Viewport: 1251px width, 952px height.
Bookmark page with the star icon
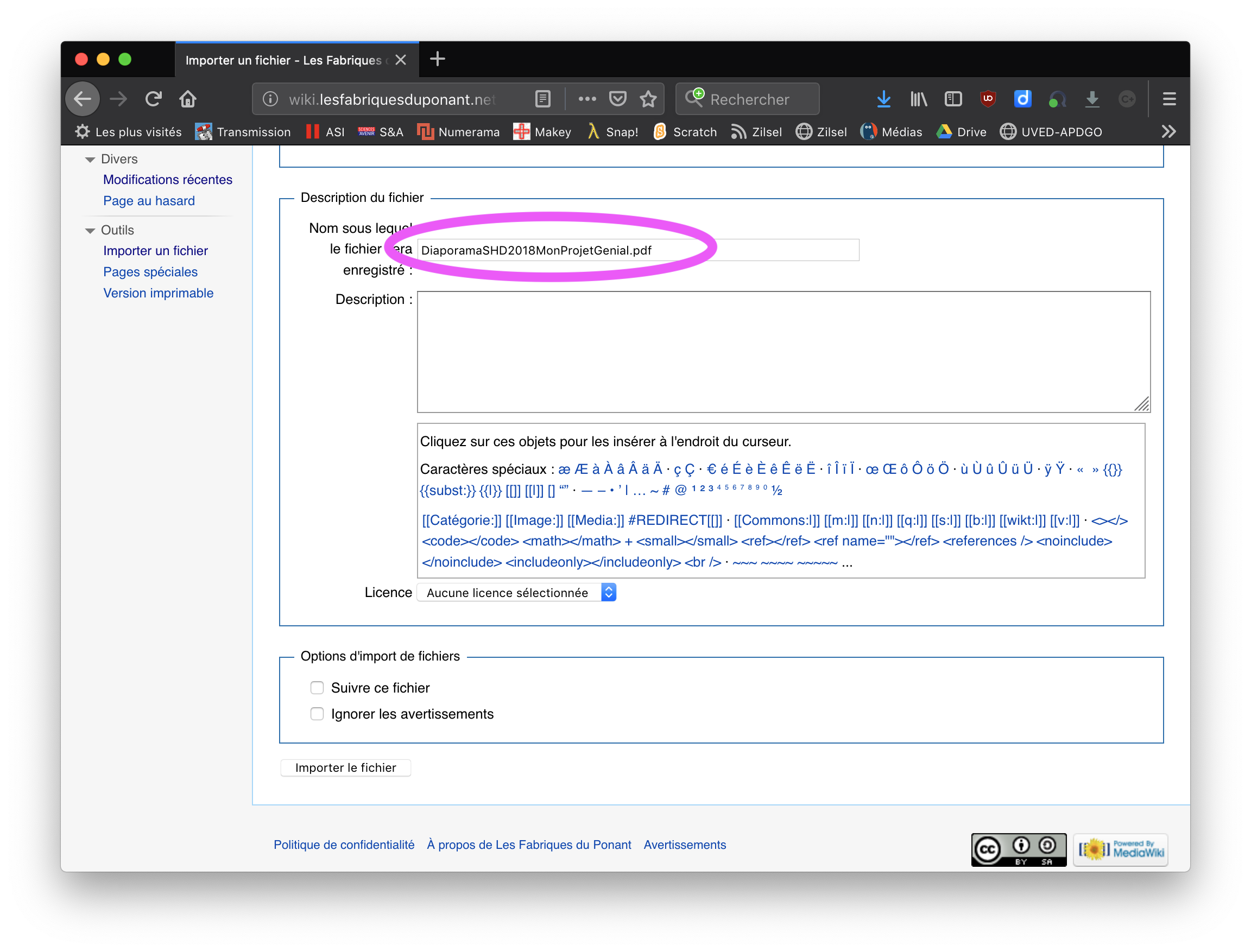pyautogui.click(x=648, y=99)
